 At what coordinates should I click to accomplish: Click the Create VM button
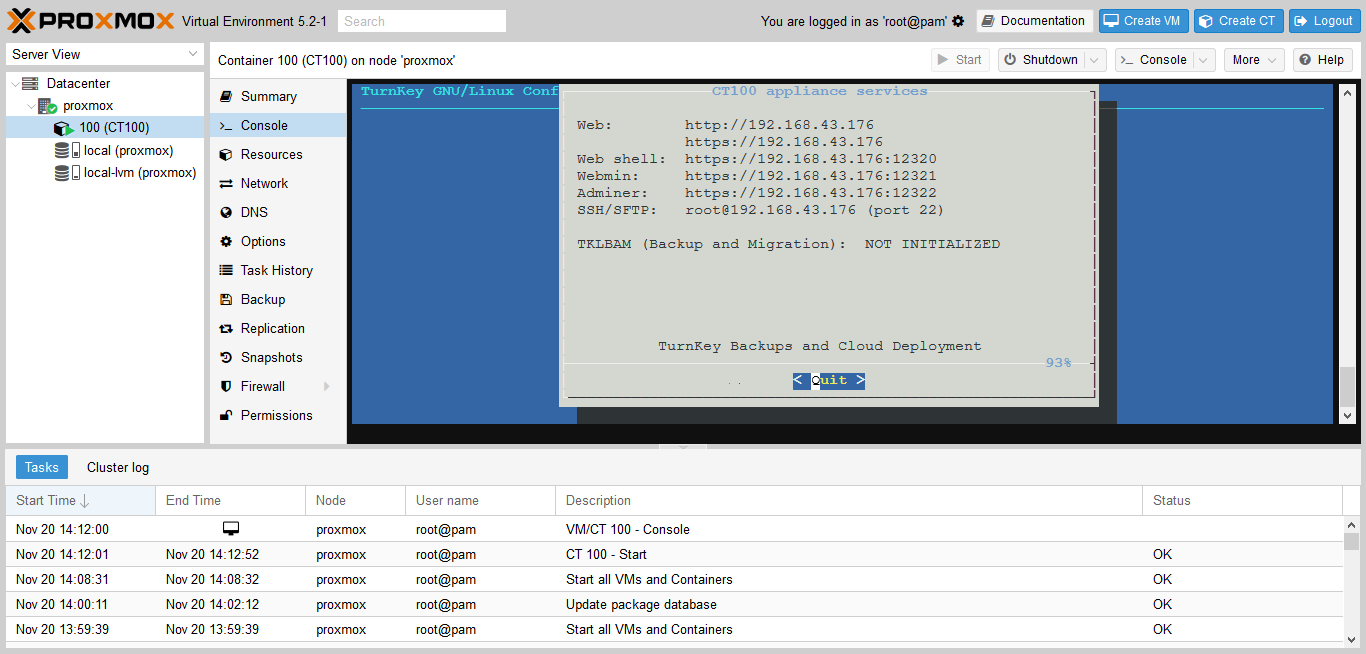pyautogui.click(x=1144, y=21)
